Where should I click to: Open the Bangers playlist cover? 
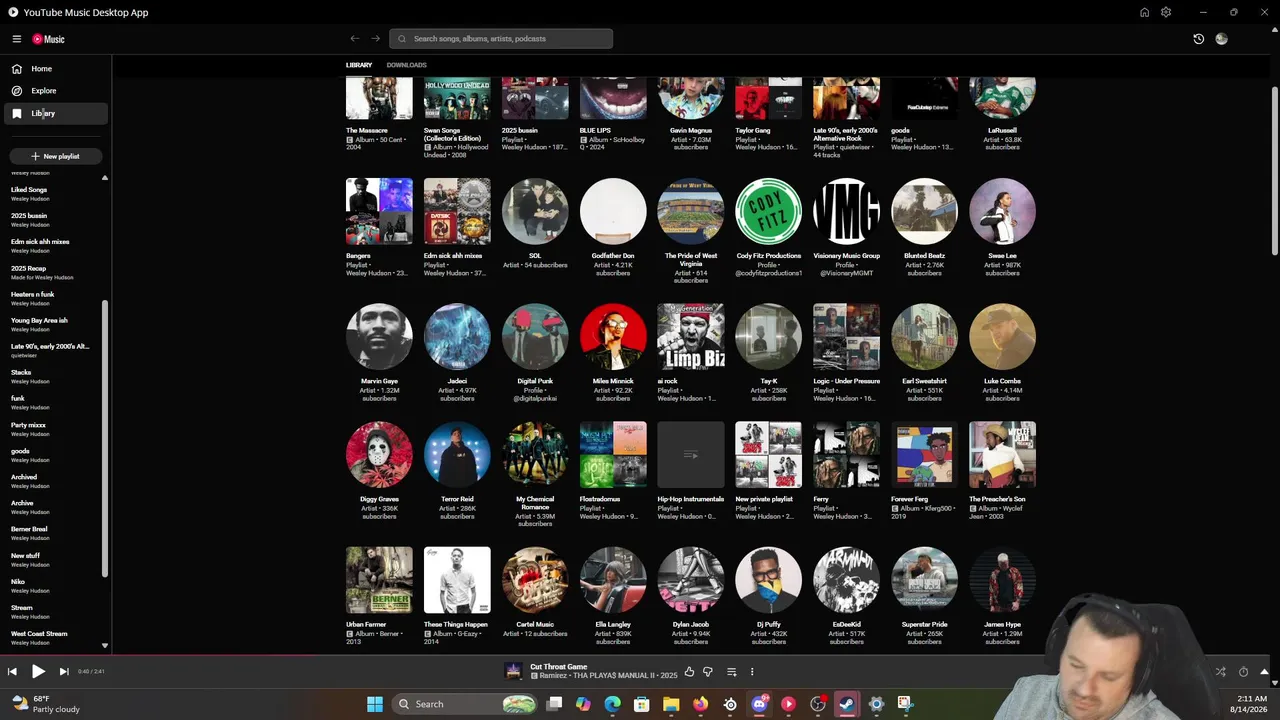point(379,211)
